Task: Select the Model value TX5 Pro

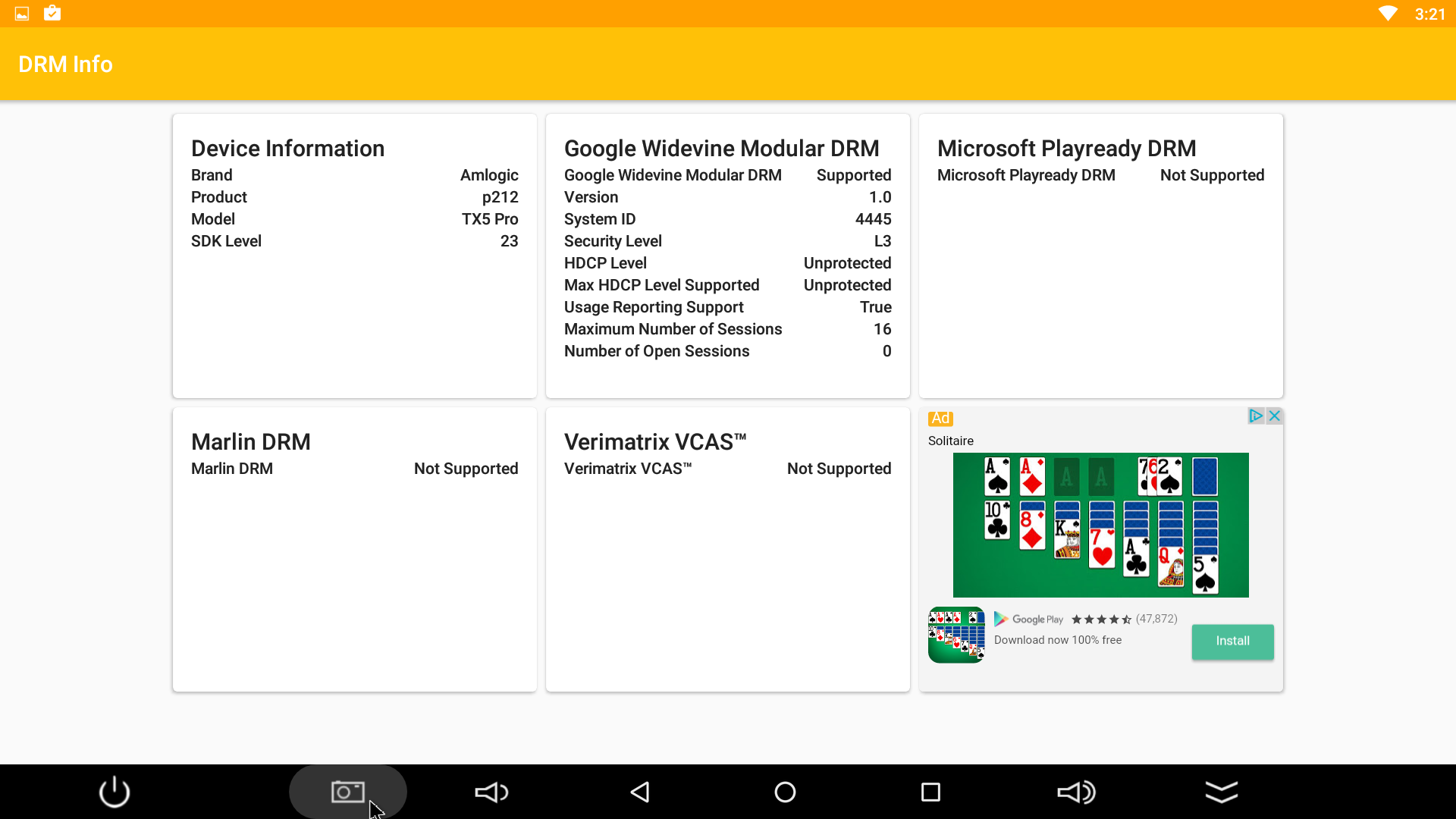Action: 490,219
